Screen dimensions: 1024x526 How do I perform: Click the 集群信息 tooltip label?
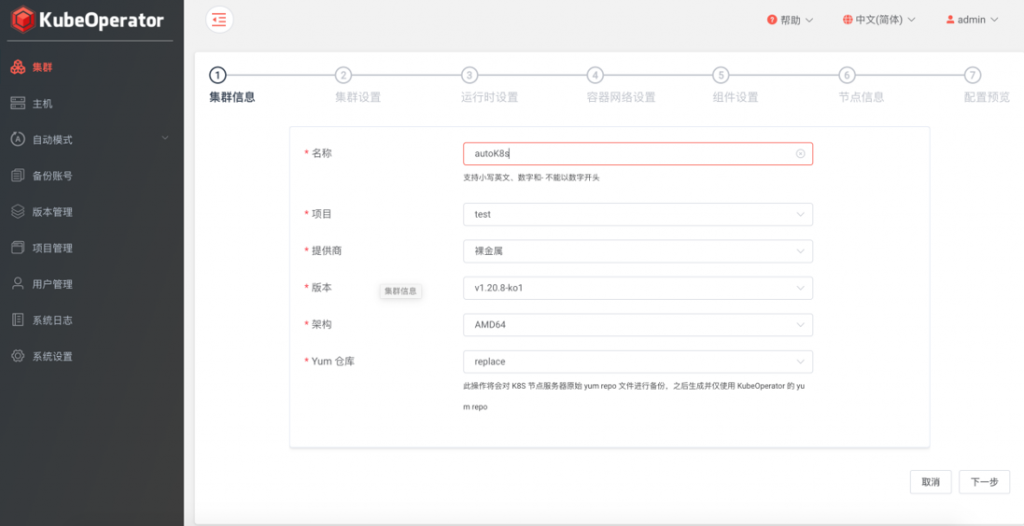400,291
